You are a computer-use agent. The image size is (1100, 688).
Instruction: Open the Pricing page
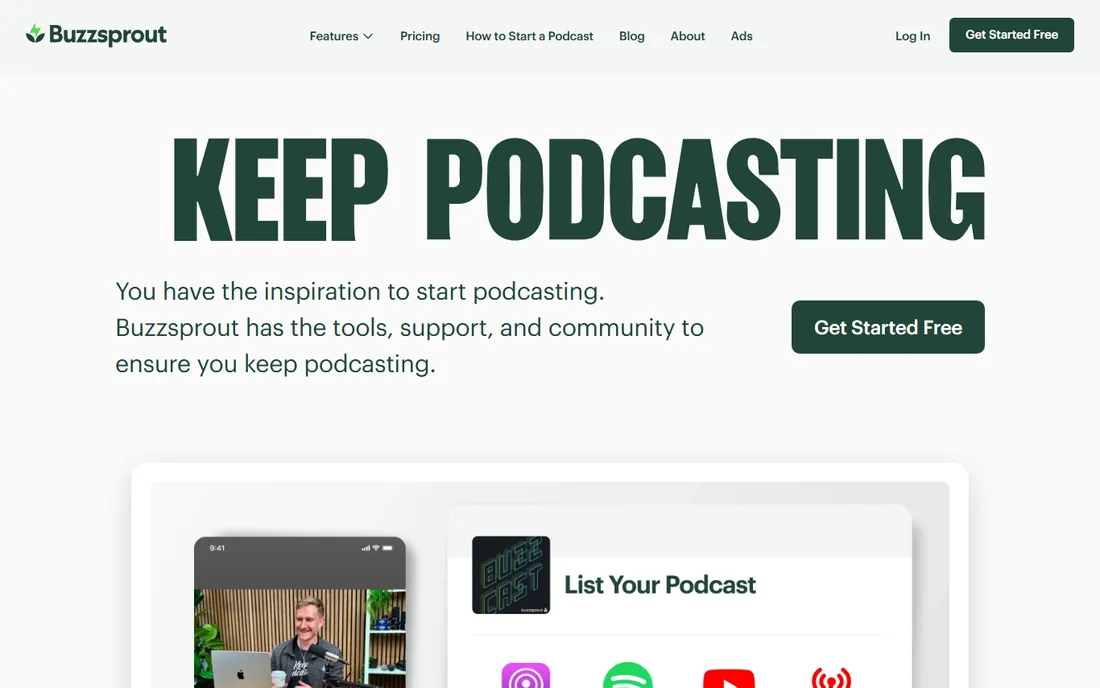click(x=420, y=36)
